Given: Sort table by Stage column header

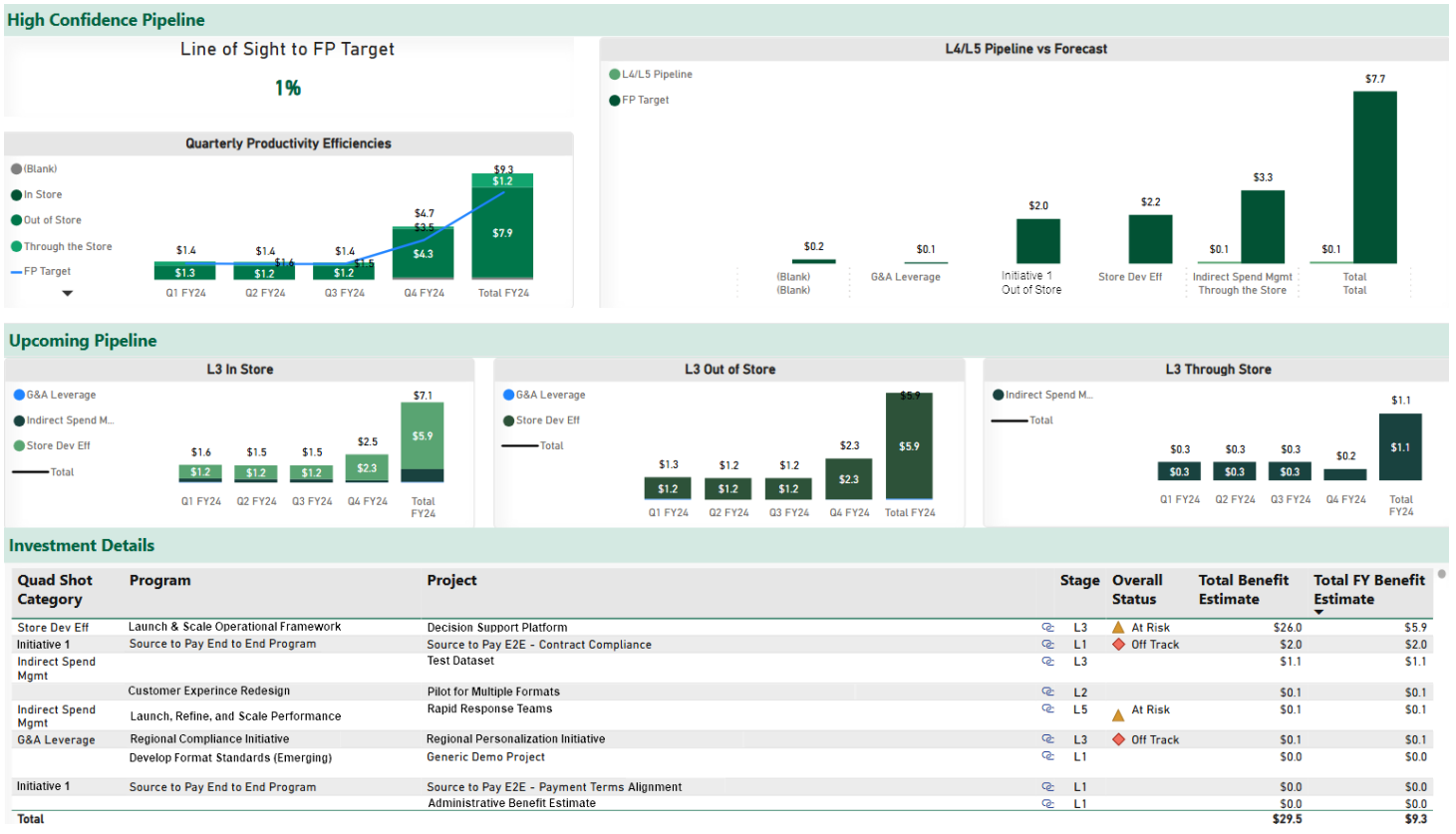Looking at the screenshot, I should (x=1079, y=581).
